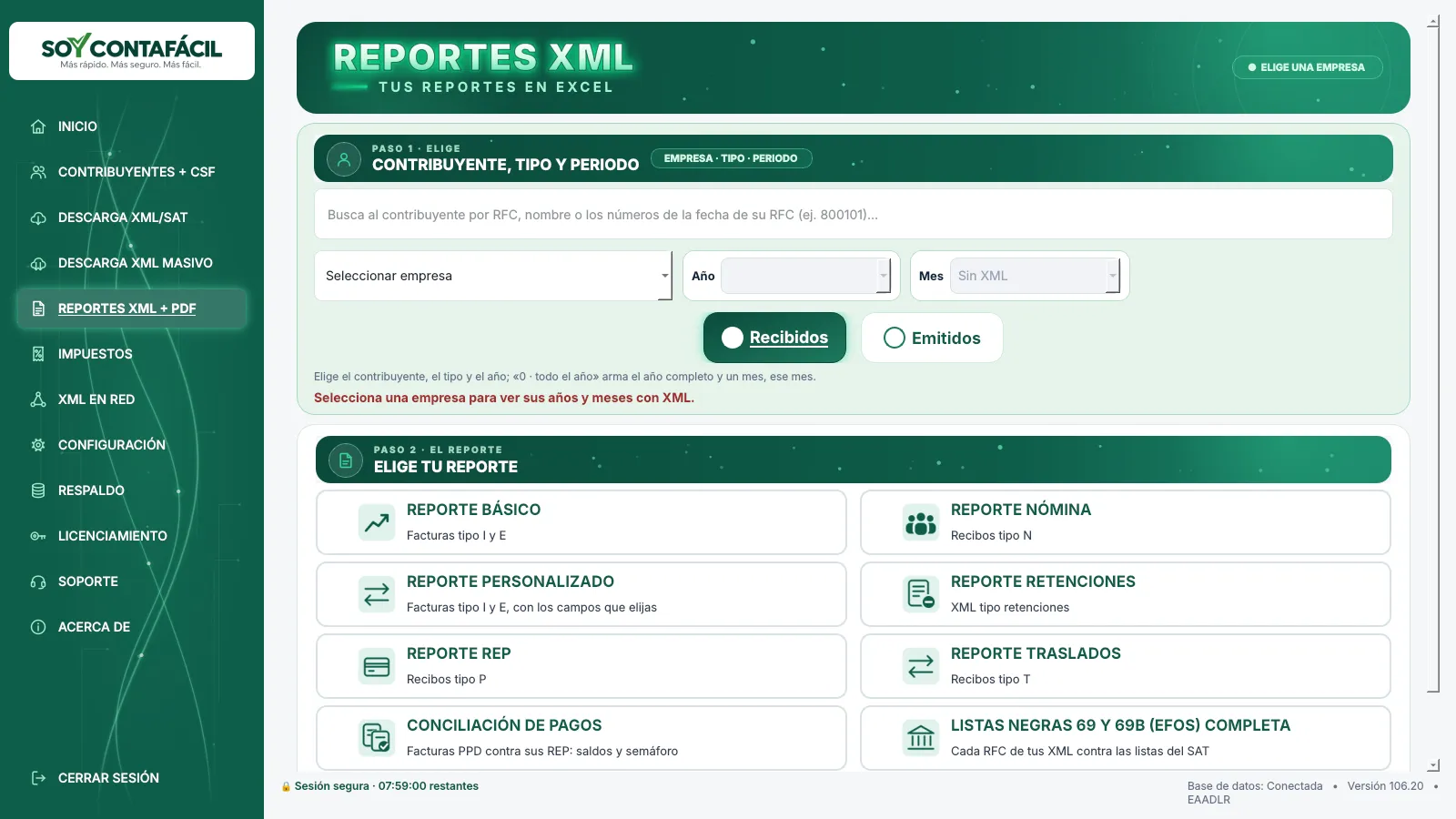Click the Licenciamiento key icon
1456x819 pixels.
coord(38,536)
